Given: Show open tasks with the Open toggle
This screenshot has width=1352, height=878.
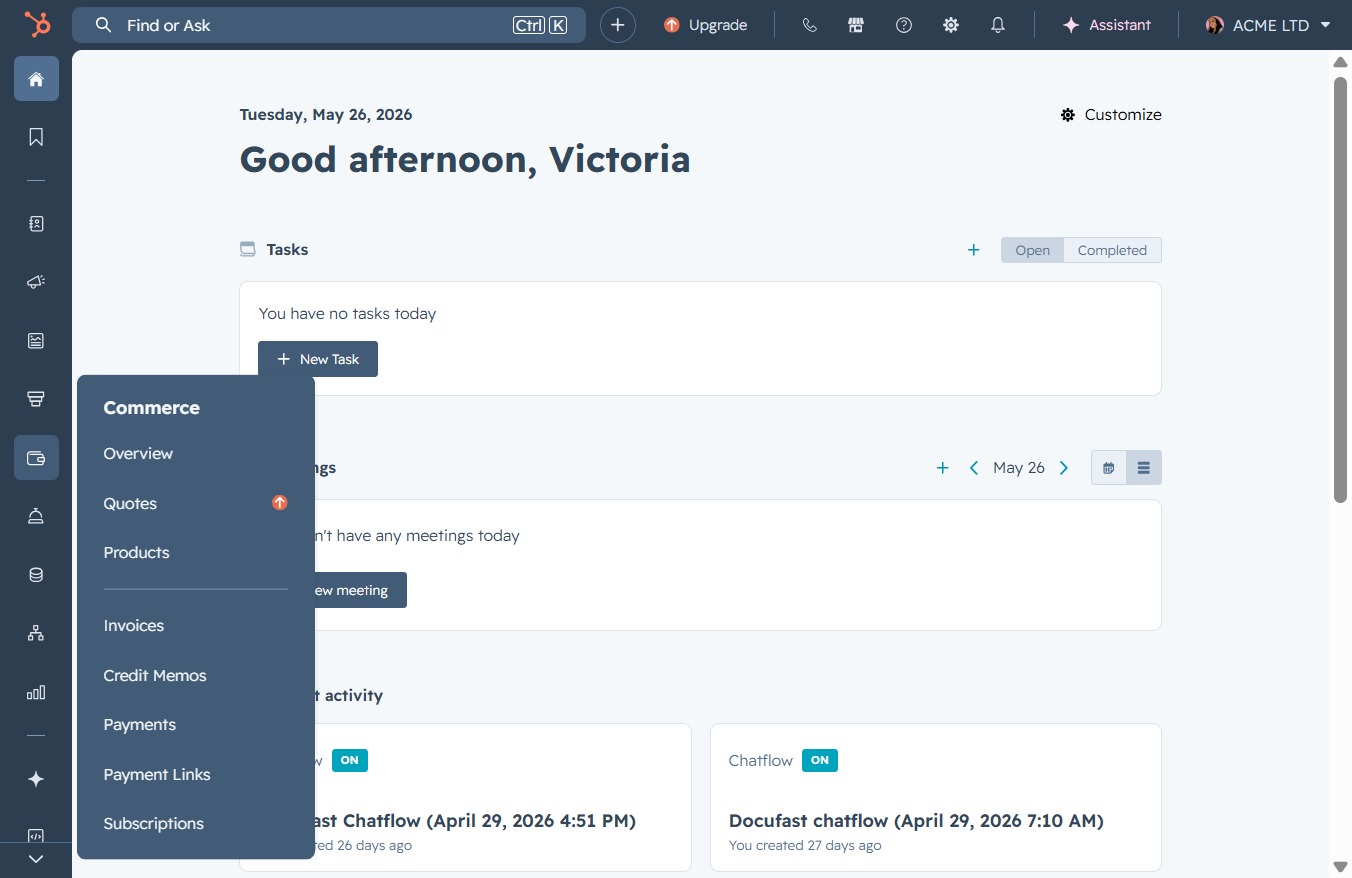Looking at the screenshot, I should [1032, 250].
